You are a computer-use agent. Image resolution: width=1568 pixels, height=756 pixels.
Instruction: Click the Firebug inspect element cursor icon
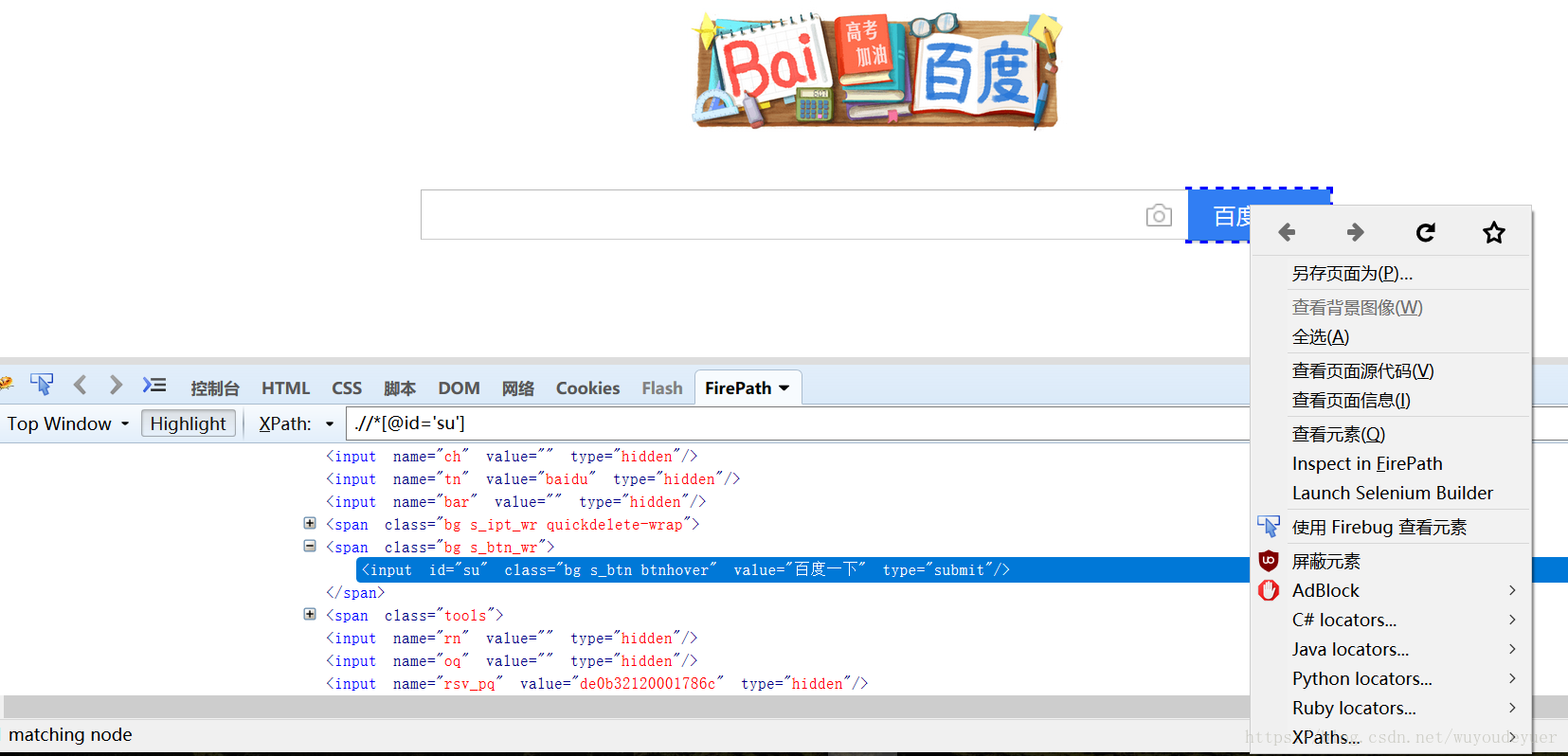click(42, 384)
